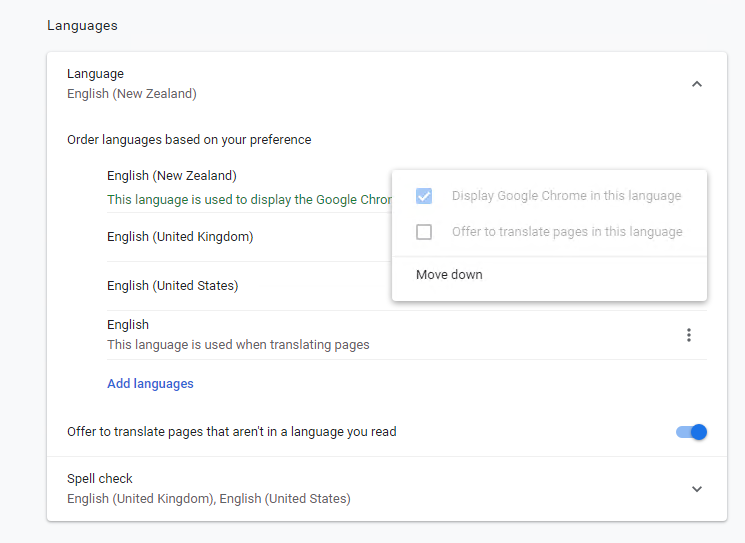Expand the Spell check section
745x543 pixels.
(697, 489)
